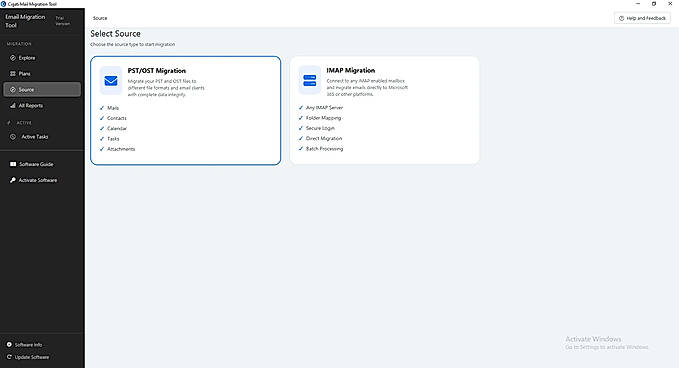Click the All Reports chart icon
The height and width of the screenshot is (368, 679).
(x=13, y=106)
